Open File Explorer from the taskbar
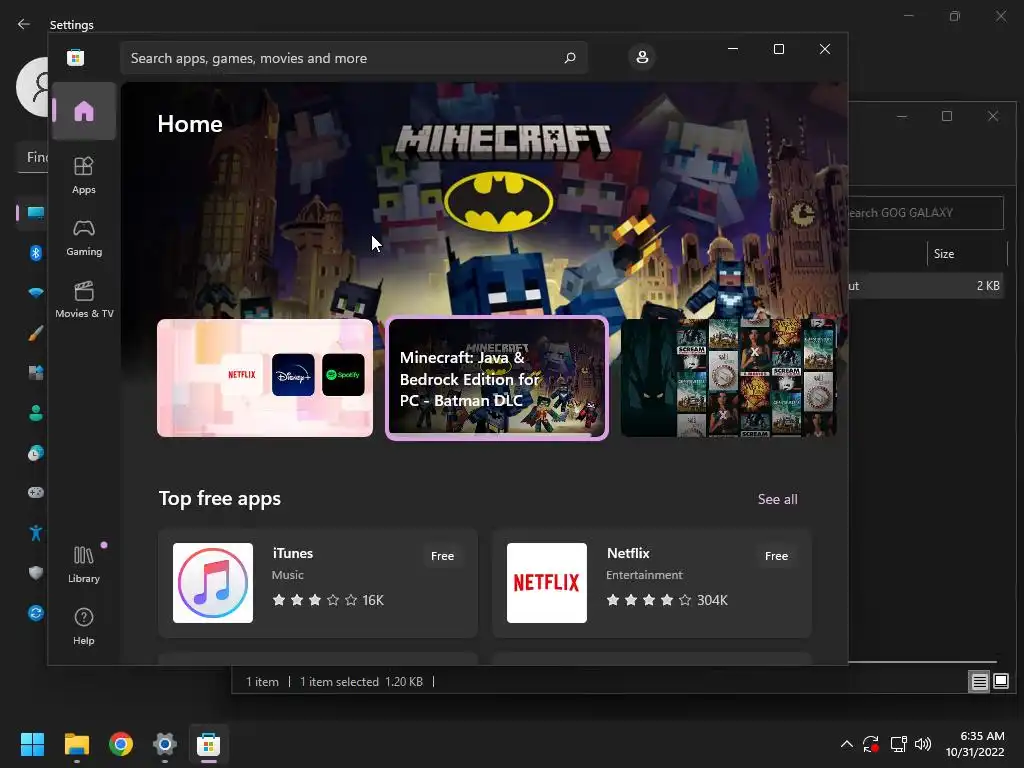 (x=76, y=744)
